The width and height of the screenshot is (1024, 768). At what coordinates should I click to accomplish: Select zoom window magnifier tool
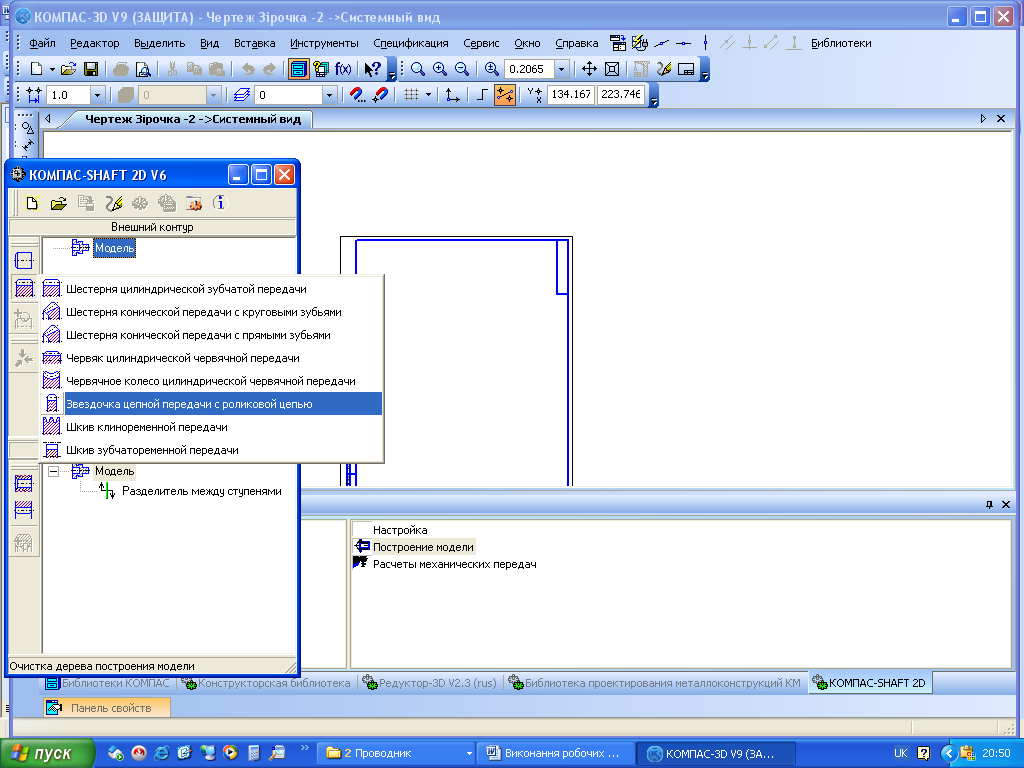[x=418, y=69]
